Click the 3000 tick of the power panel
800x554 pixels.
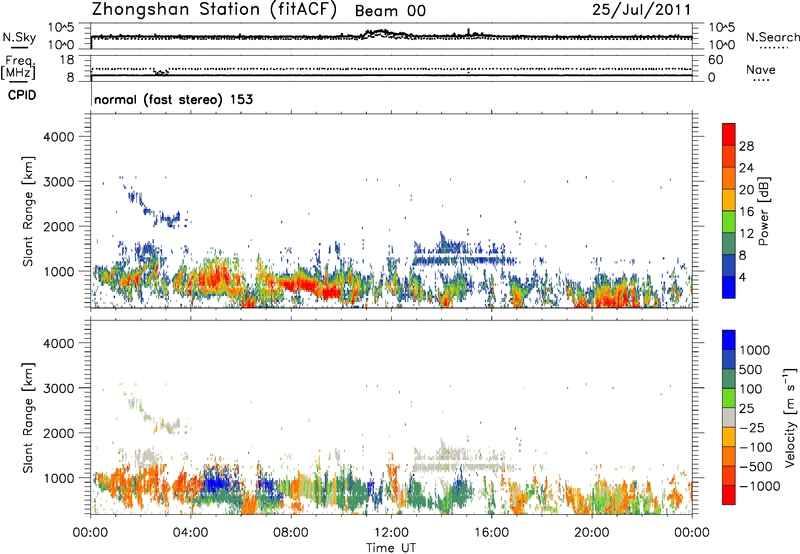click(x=59, y=182)
